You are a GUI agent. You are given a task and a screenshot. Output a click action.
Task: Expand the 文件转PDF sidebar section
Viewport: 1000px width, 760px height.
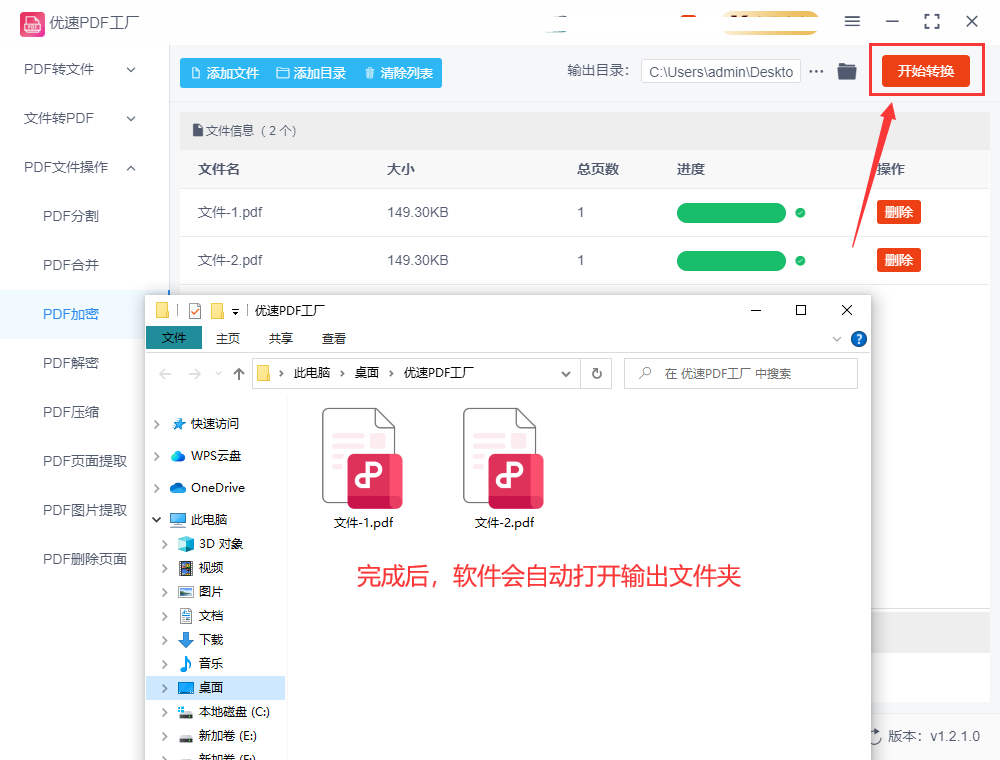[x=80, y=119]
